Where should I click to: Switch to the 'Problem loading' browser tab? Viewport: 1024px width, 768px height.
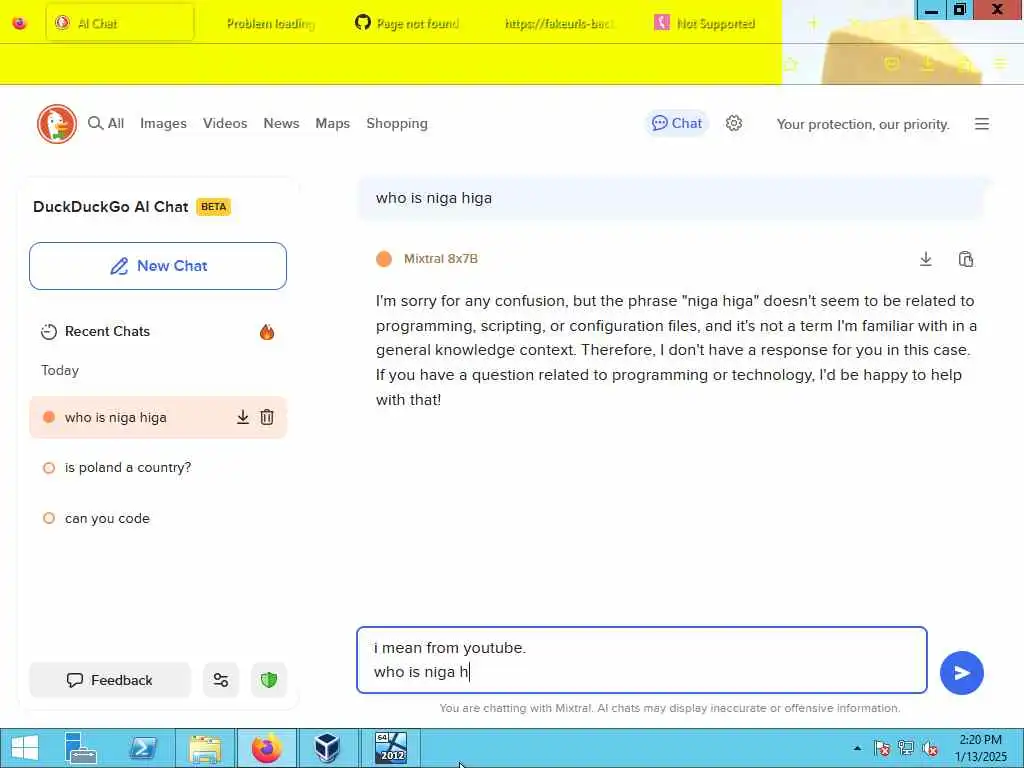[x=270, y=24]
